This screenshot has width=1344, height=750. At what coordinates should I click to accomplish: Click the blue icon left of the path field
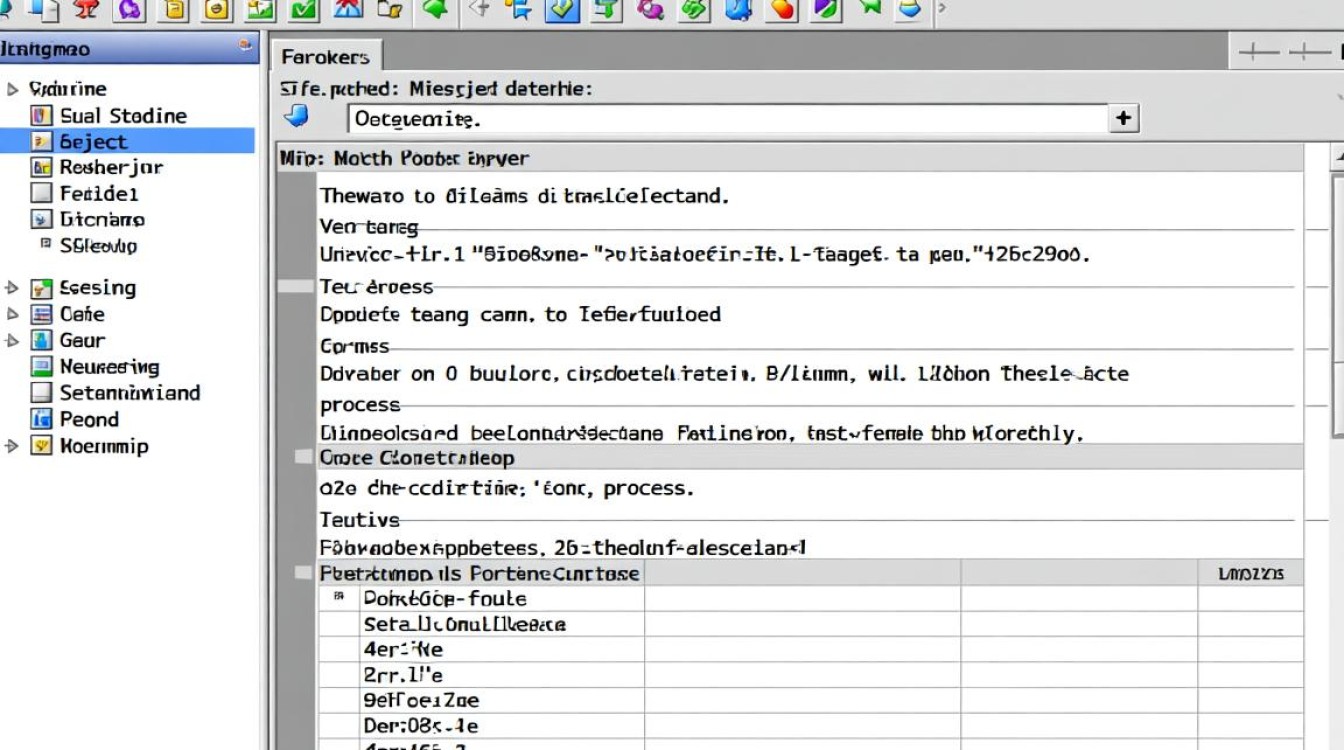point(297,117)
